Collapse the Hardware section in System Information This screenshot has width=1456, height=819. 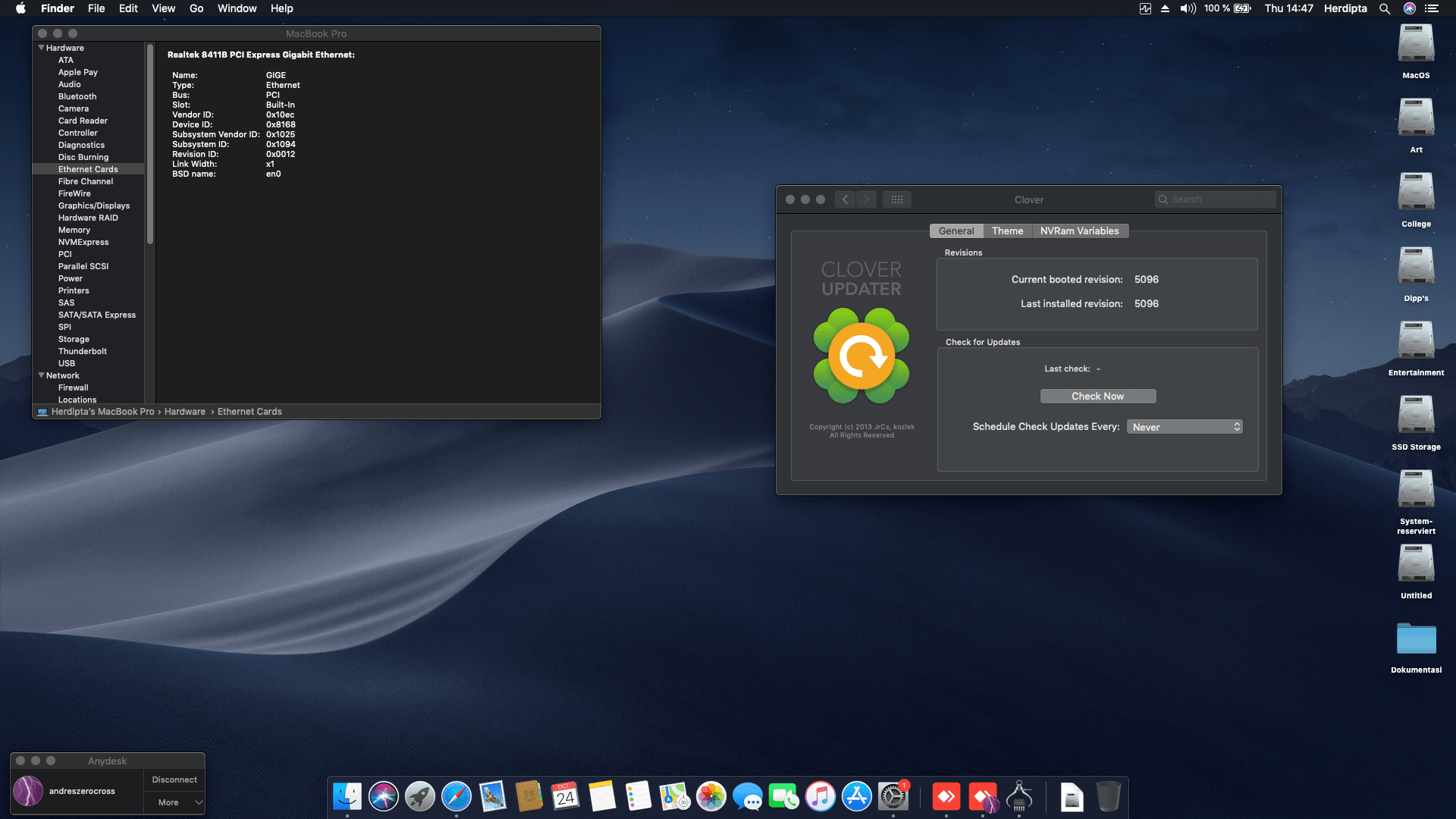(42, 47)
